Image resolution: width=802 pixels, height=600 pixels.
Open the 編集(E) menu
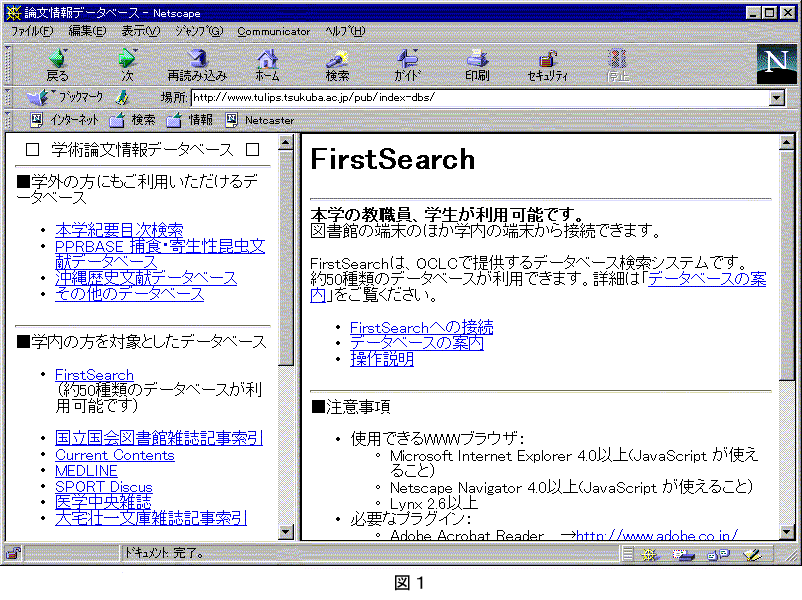(x=87, y=31)
